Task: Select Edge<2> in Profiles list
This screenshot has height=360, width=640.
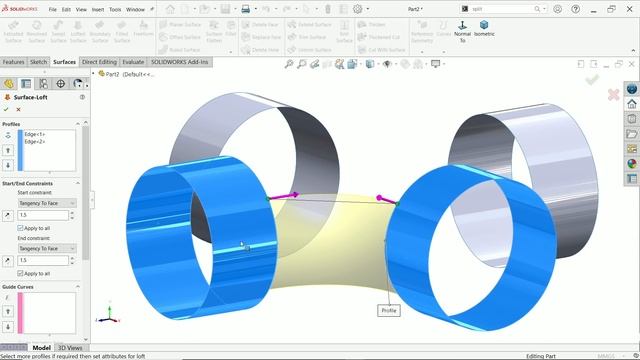Action: click(35, 142)
